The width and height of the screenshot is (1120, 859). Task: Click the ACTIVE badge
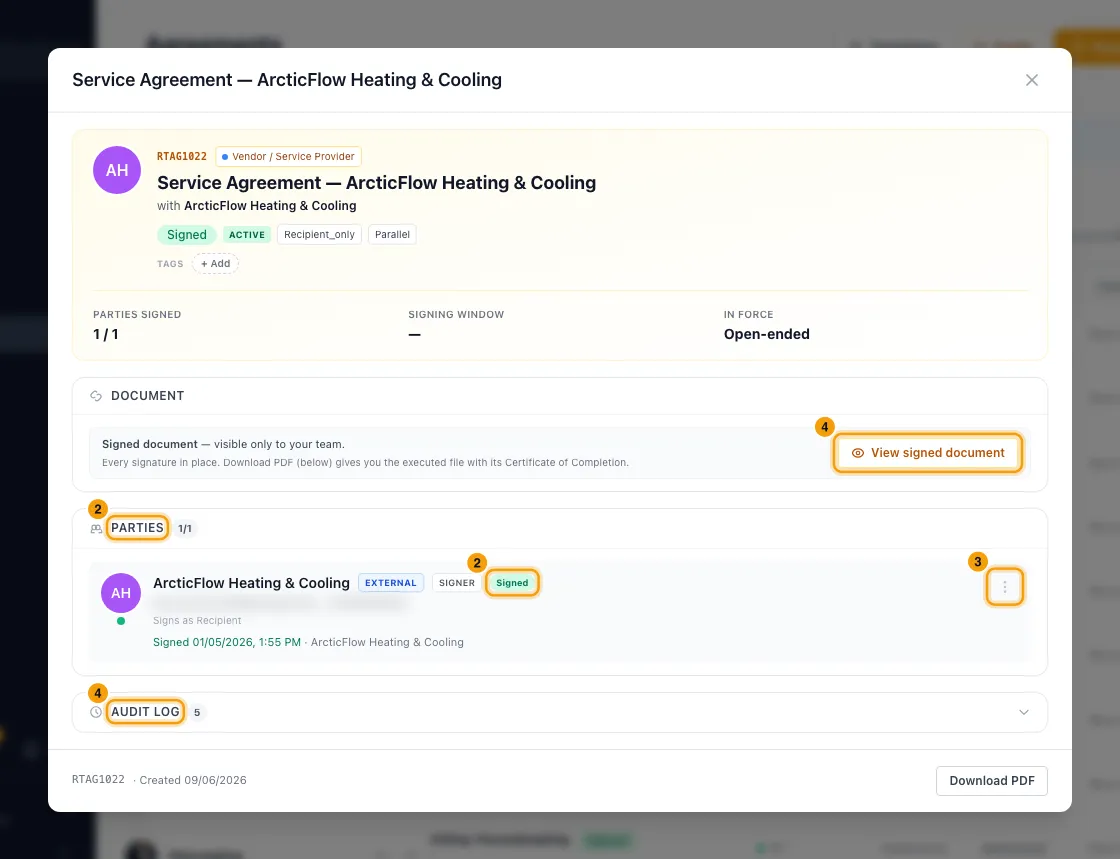click(246, 234)
